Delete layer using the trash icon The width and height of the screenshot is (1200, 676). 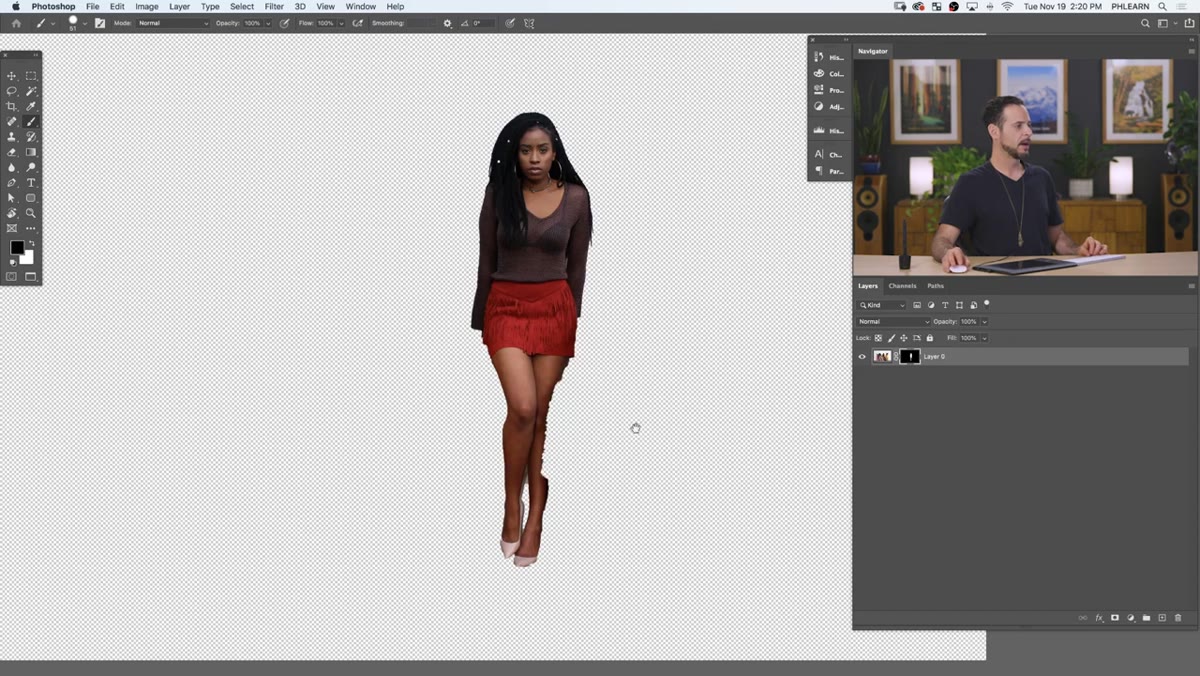[1178, 618]
